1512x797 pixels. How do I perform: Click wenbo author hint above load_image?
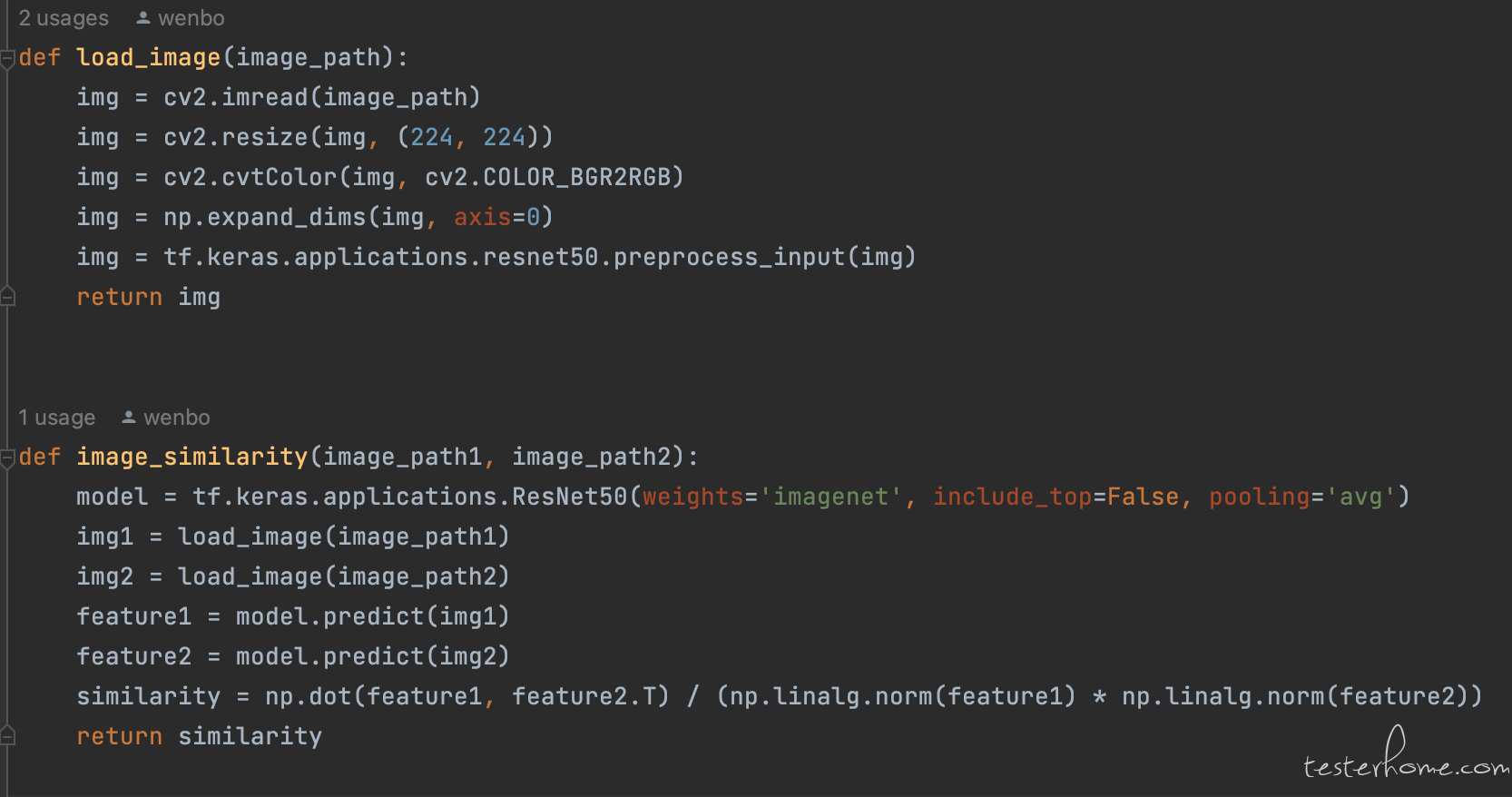tap(191, 18)
